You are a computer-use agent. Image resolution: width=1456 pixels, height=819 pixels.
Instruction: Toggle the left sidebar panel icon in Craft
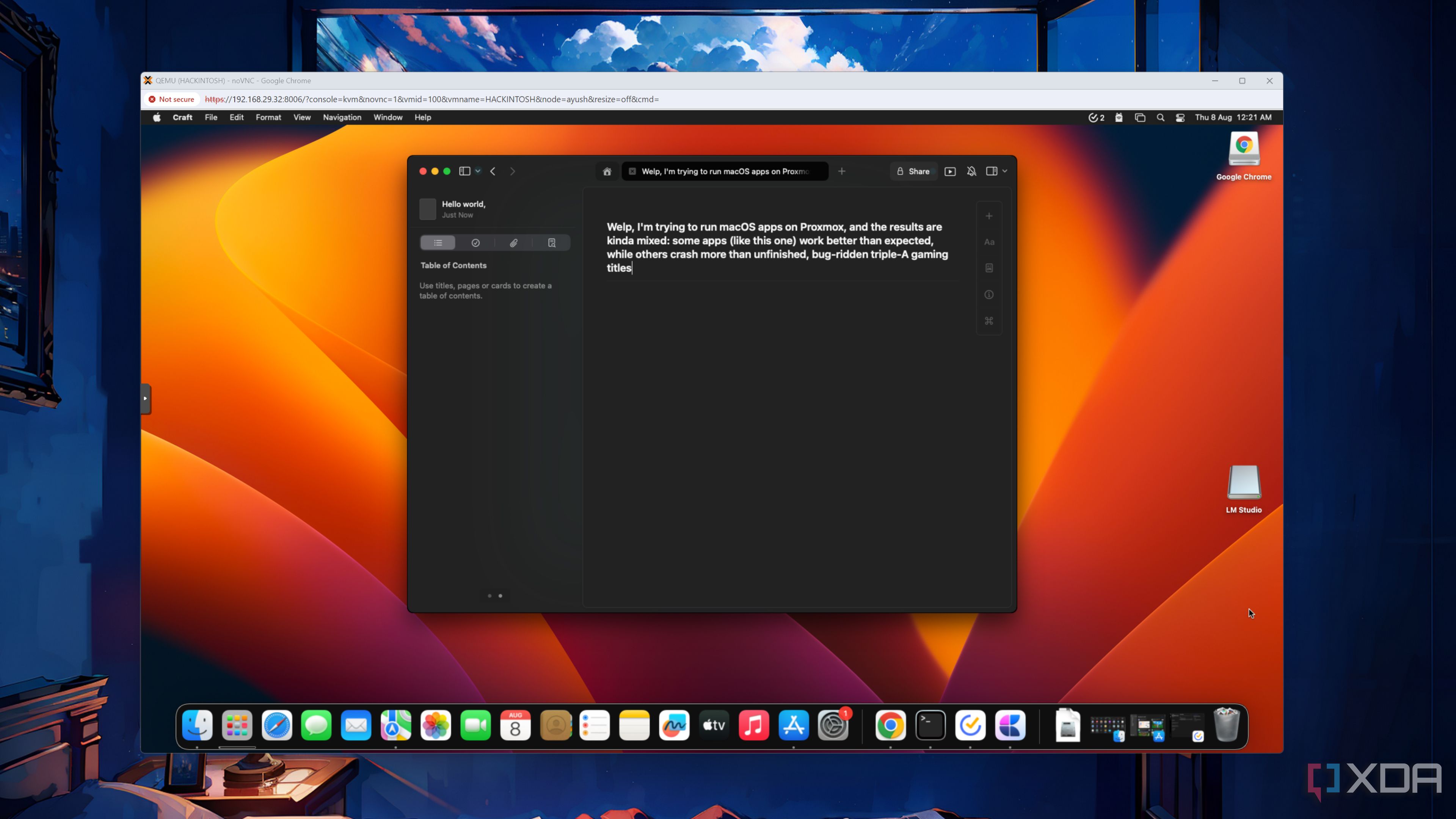[464, 171]
